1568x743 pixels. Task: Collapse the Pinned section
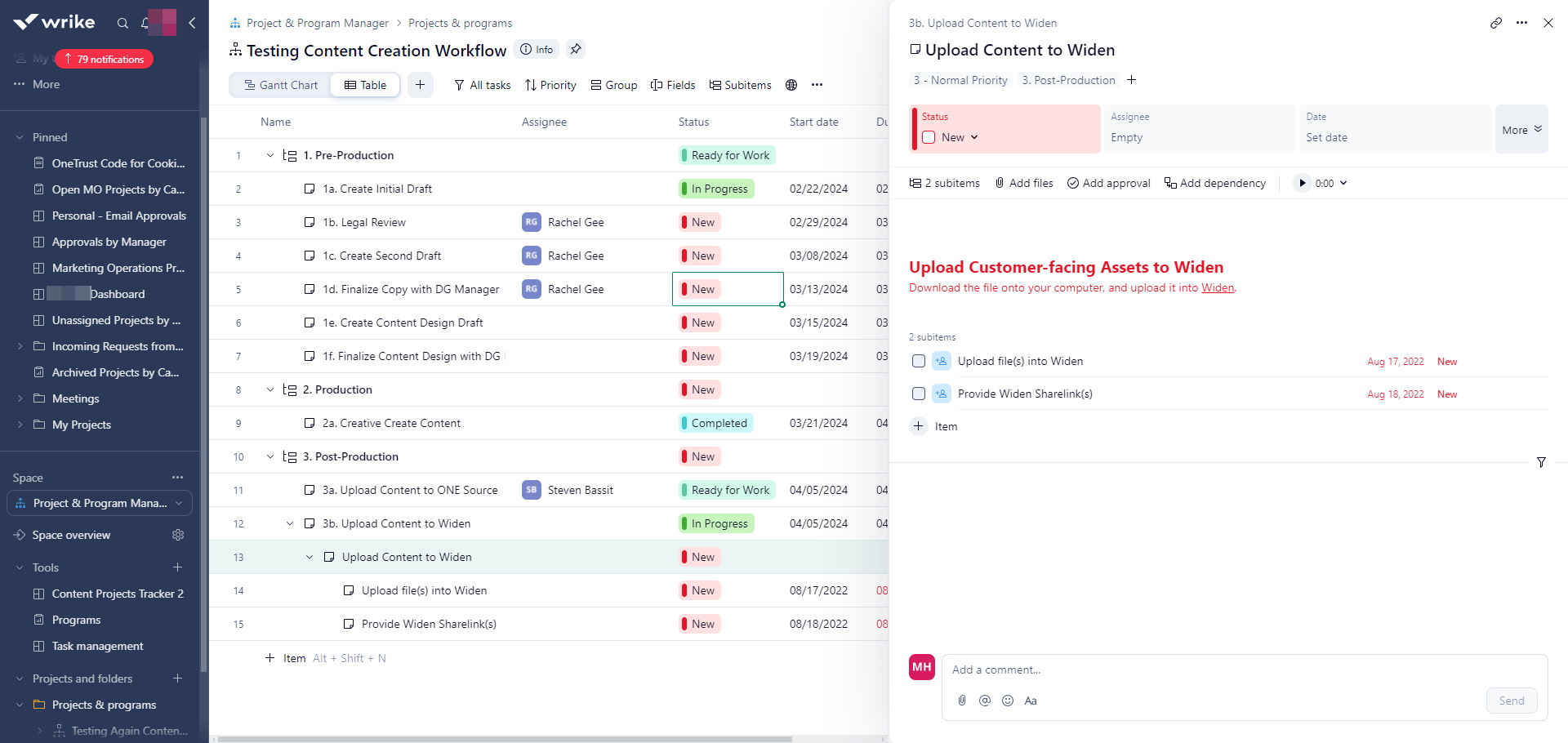click(20, 137)
